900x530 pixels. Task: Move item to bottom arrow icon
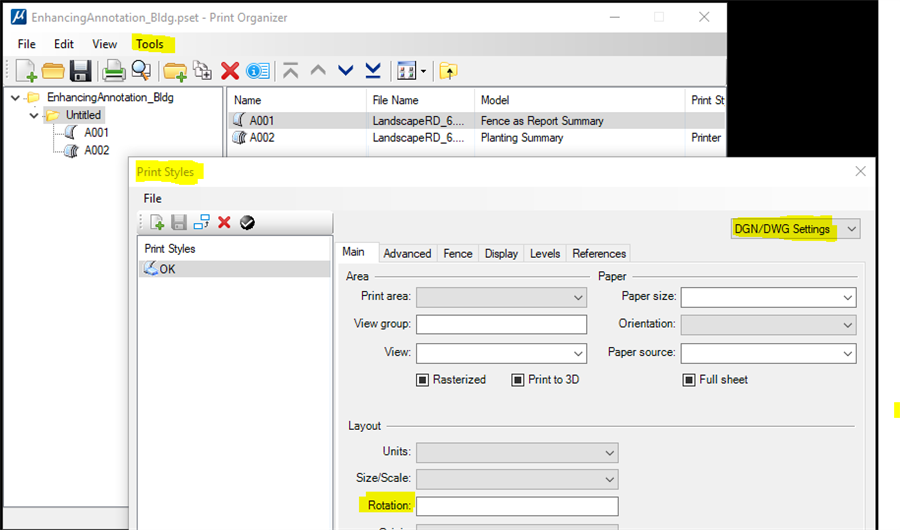pyautogui.click(x=373, y=71)
